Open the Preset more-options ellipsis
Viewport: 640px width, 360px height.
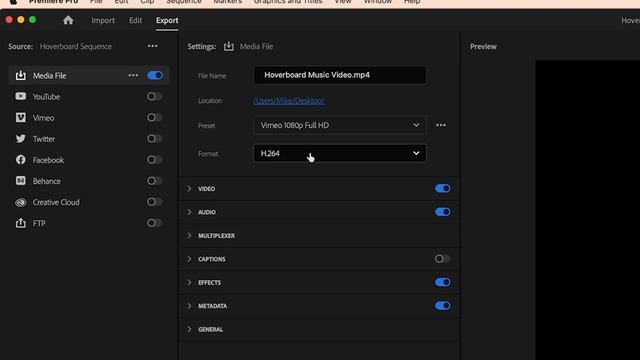pyautogui.click(x=441, y=125)
